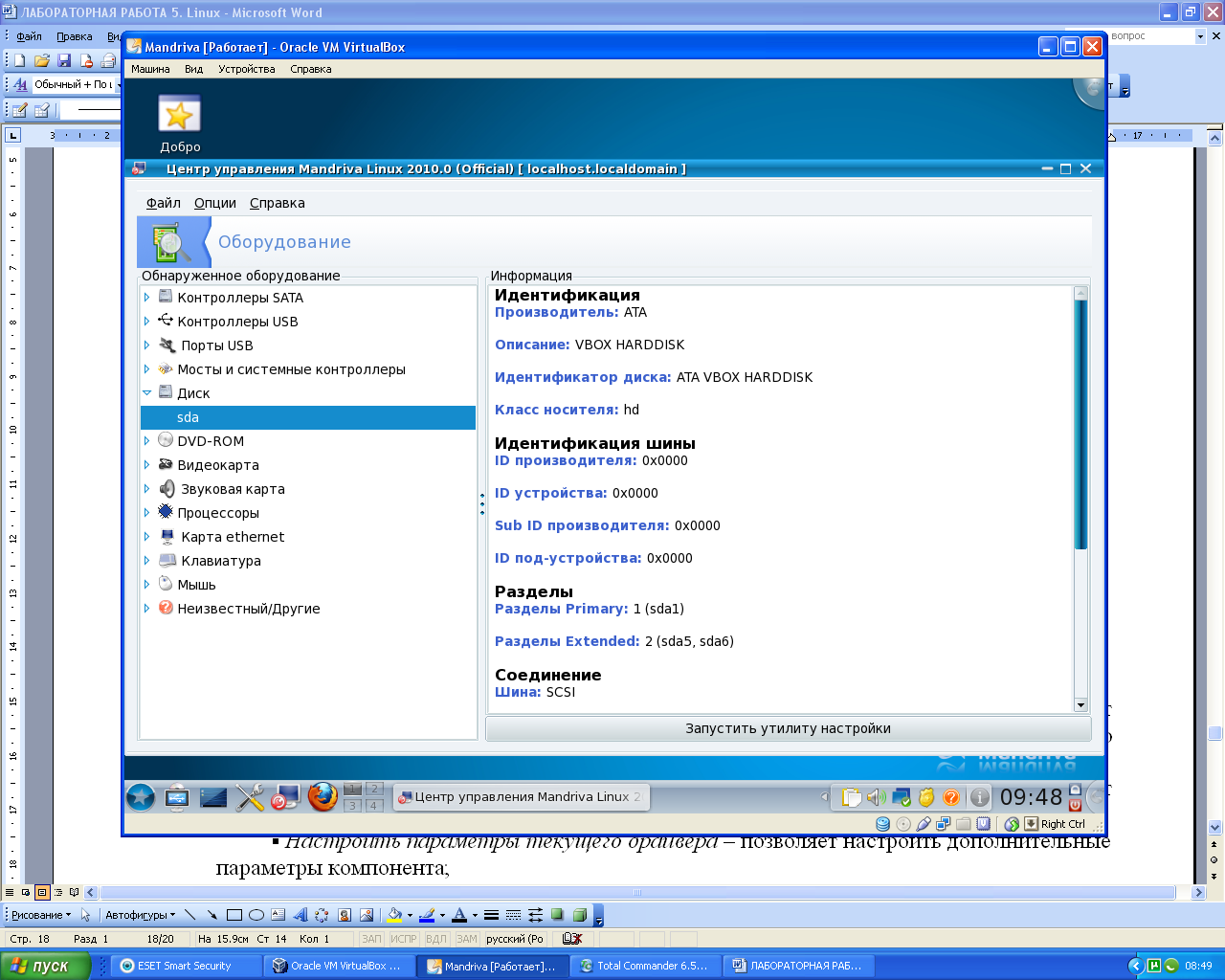
Task: Expand the Процессоры node
Action: click(146, 513)
